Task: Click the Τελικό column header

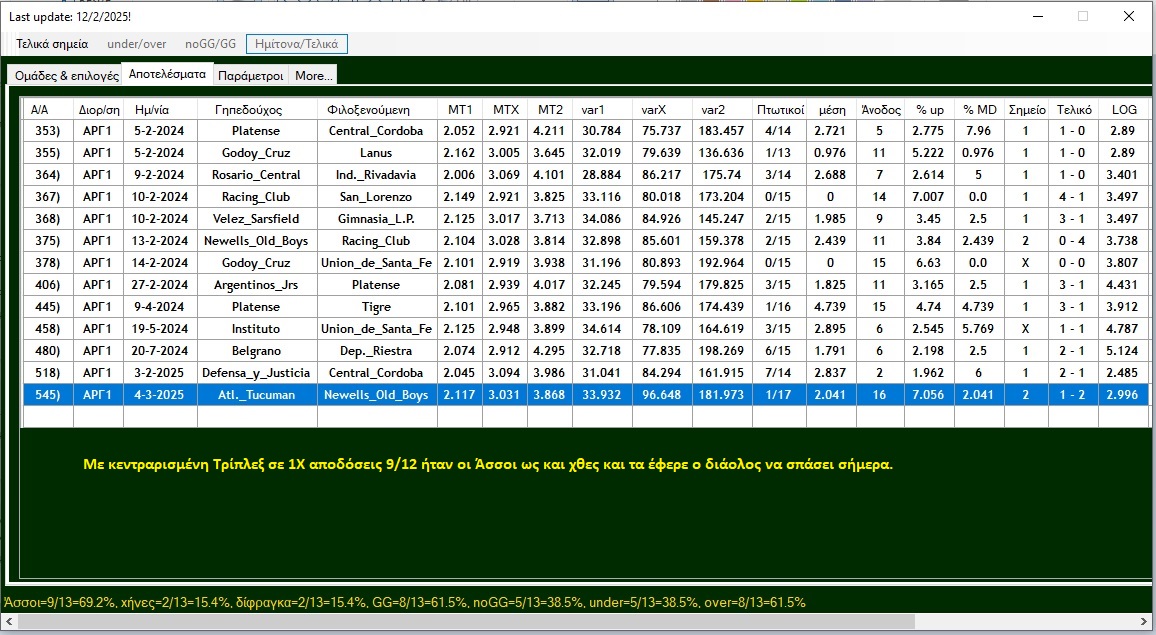Action: pos(1073,109)
